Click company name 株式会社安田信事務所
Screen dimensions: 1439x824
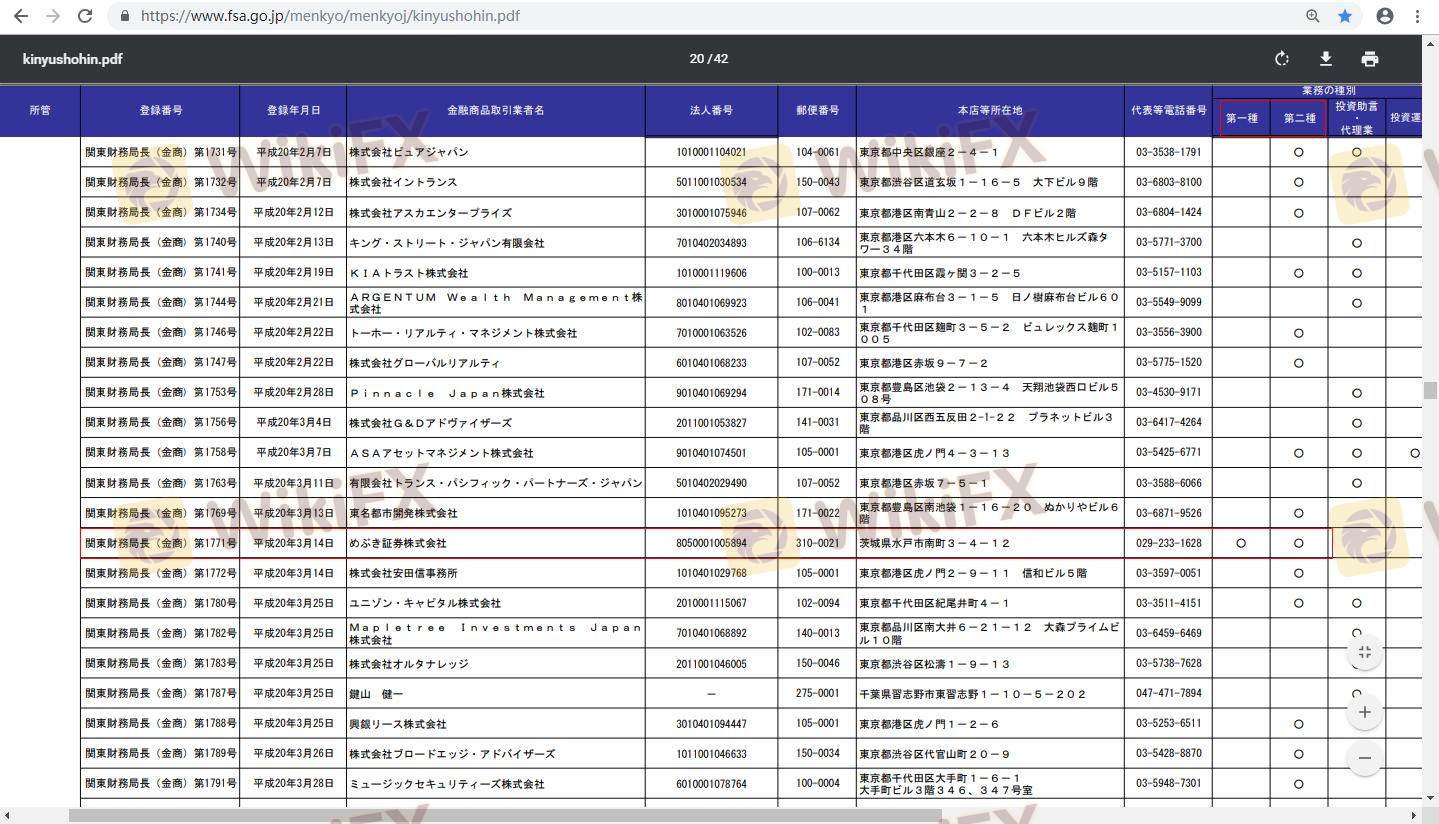click(403, 573)
